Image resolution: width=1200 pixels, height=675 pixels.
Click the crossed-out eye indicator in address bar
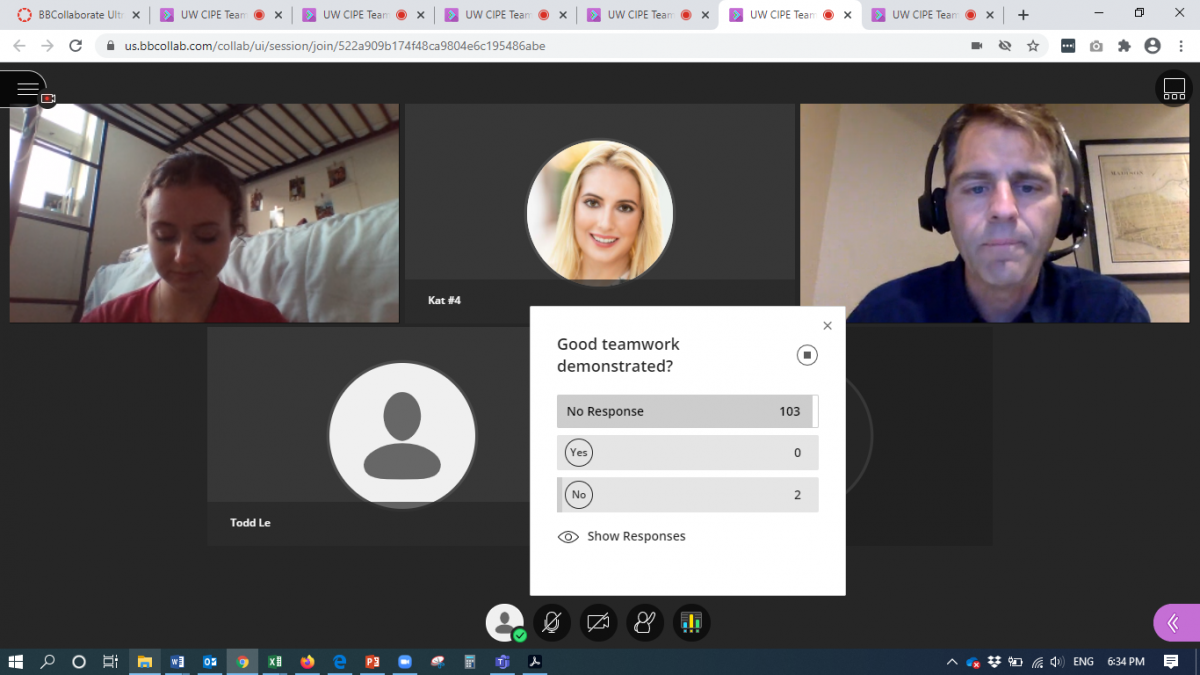click(1005, 46)
